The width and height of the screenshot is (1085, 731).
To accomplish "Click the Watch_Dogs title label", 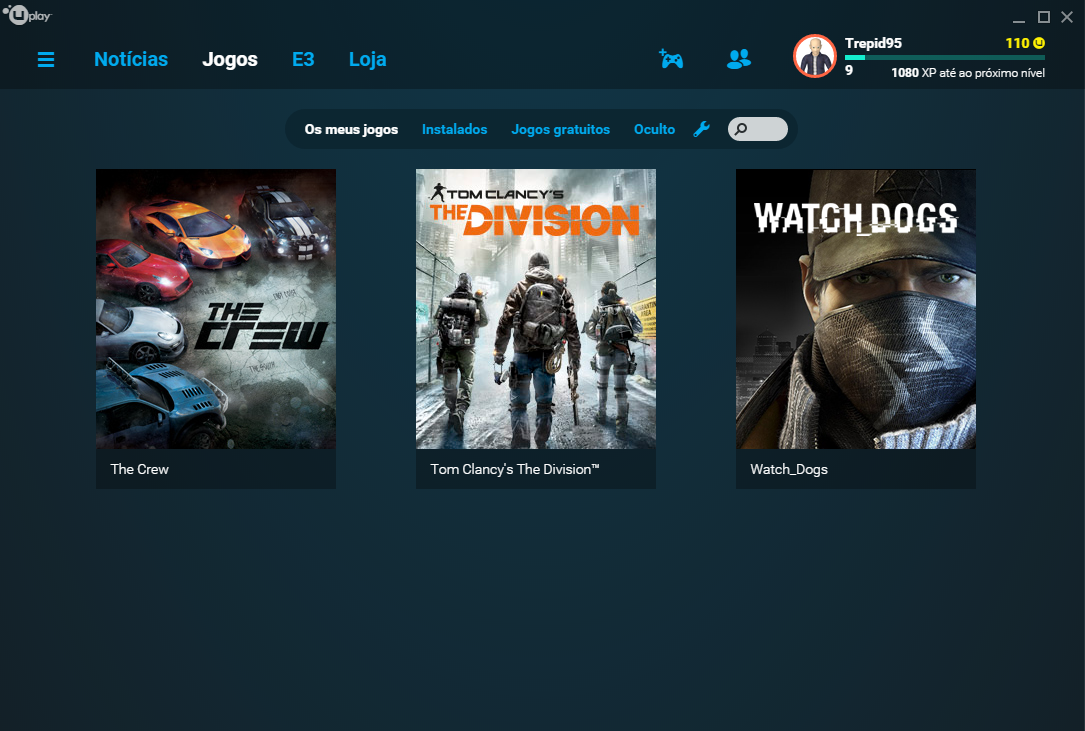I will (x=789, y=469).
